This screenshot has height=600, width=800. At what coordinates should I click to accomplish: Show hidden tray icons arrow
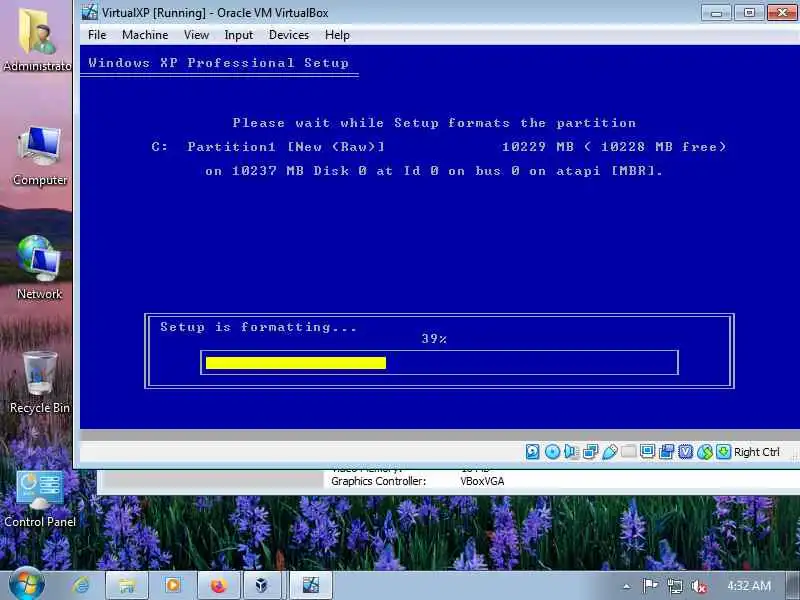click(627, 586)
